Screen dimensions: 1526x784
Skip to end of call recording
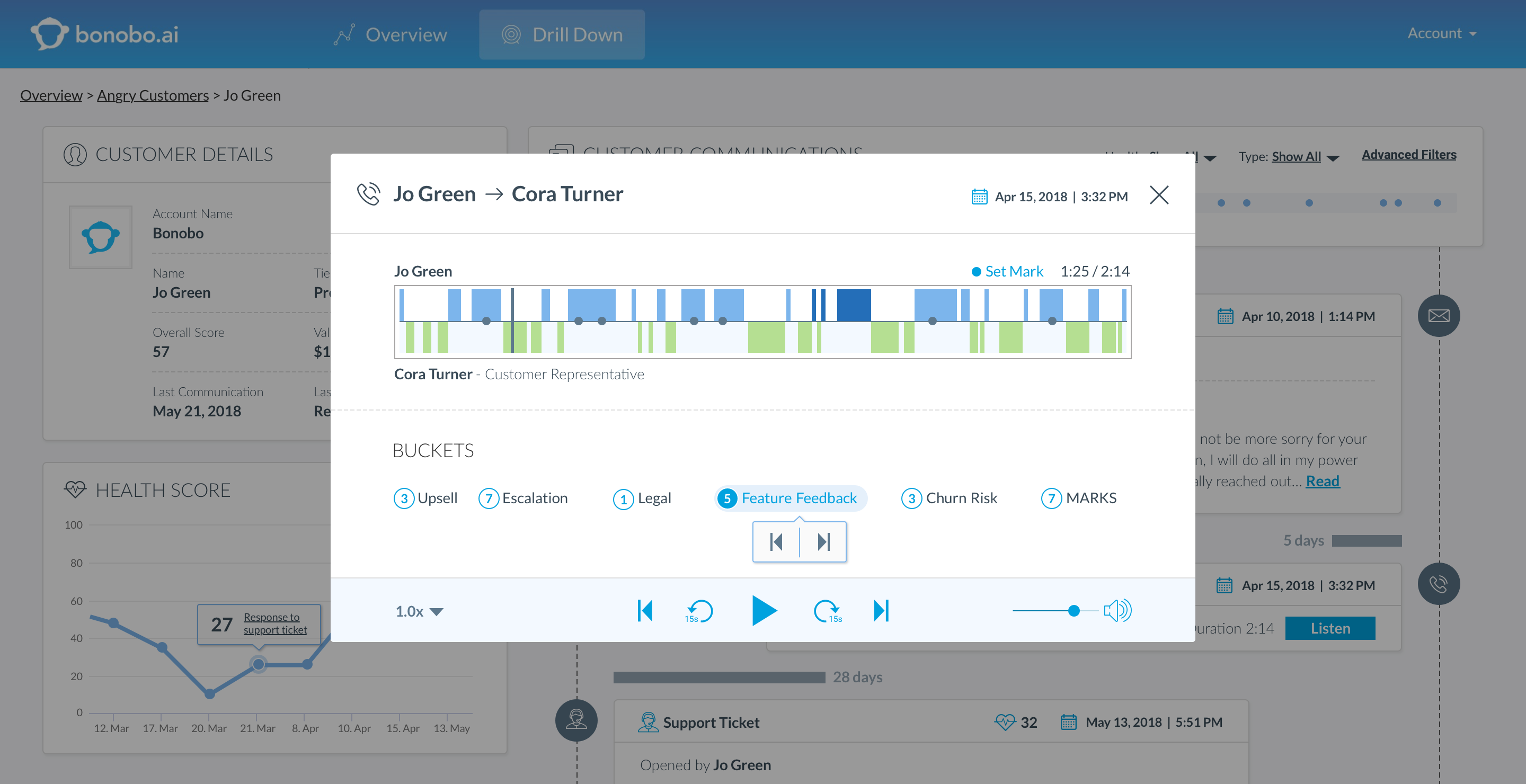click(x=882, y=610)
